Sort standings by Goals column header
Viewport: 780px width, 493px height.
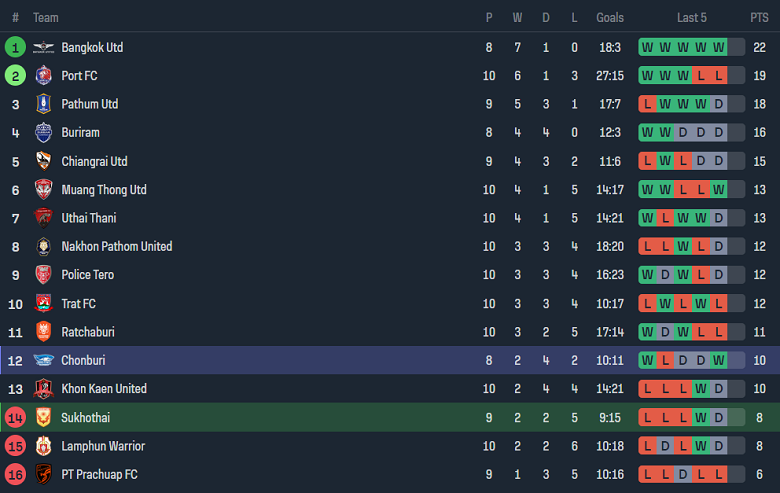[x=610, y=18]
